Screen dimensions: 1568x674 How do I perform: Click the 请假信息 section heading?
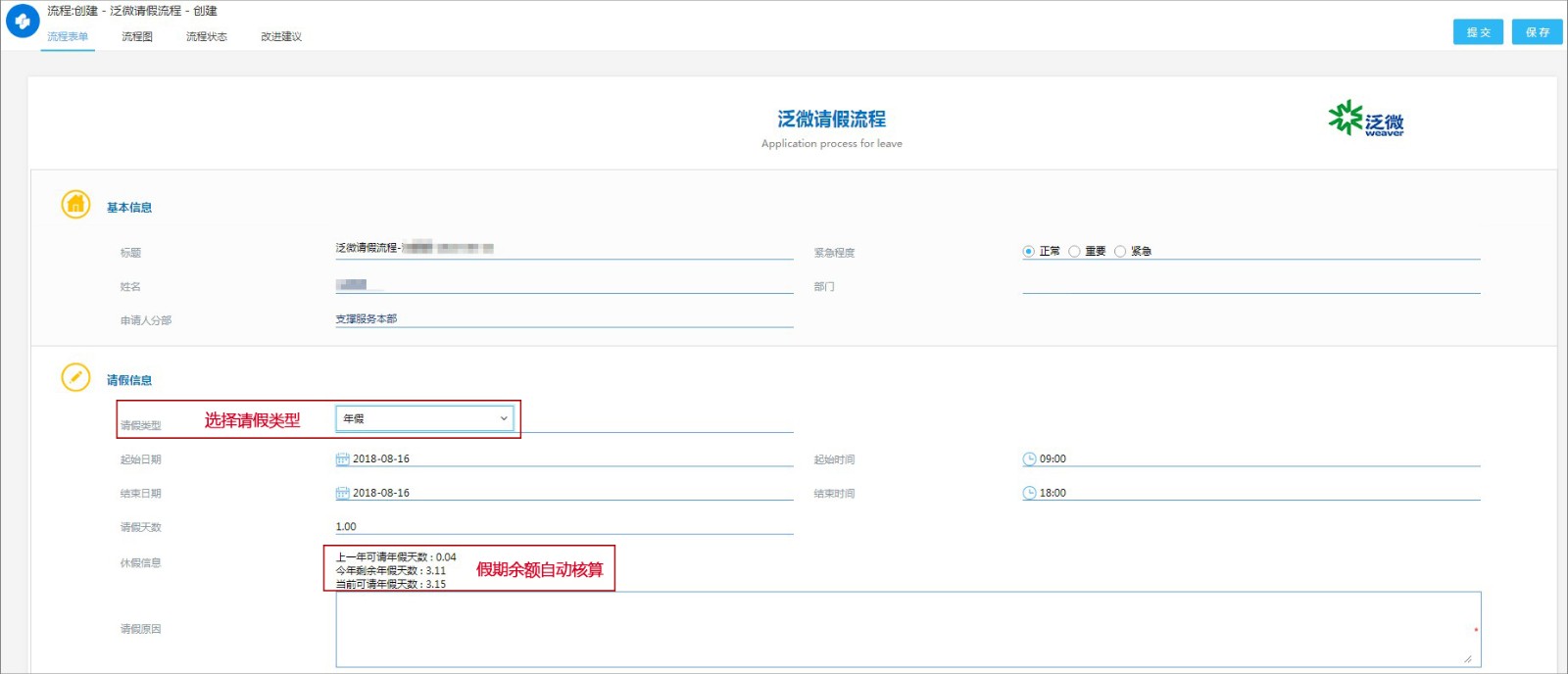pos(129,380)
